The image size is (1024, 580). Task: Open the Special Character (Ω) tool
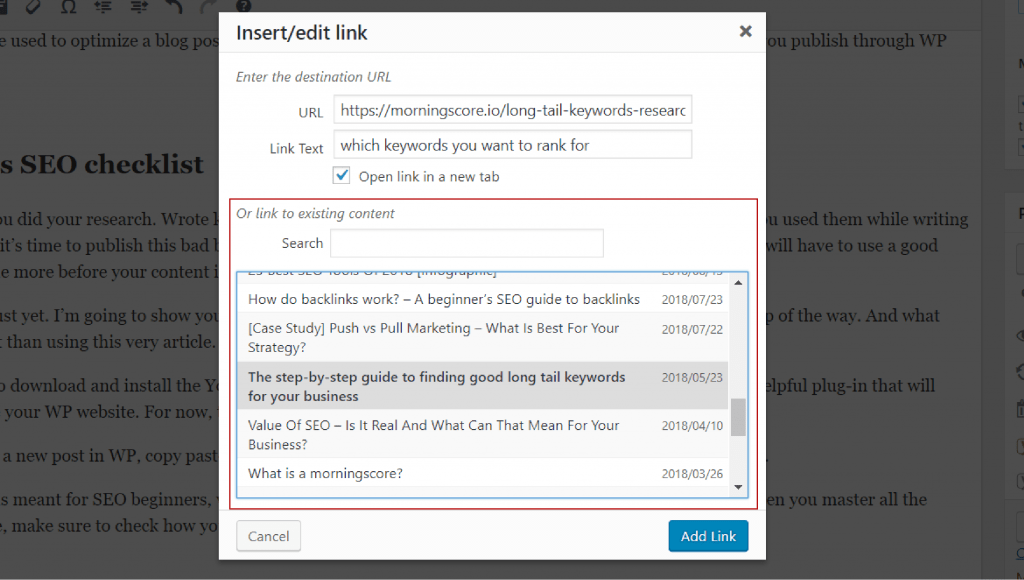(x=69, y=8)
